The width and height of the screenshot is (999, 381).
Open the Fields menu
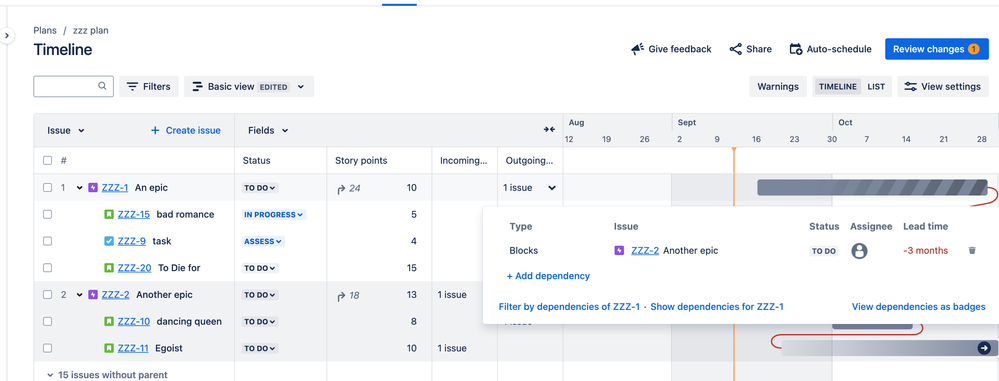[268, 130]
